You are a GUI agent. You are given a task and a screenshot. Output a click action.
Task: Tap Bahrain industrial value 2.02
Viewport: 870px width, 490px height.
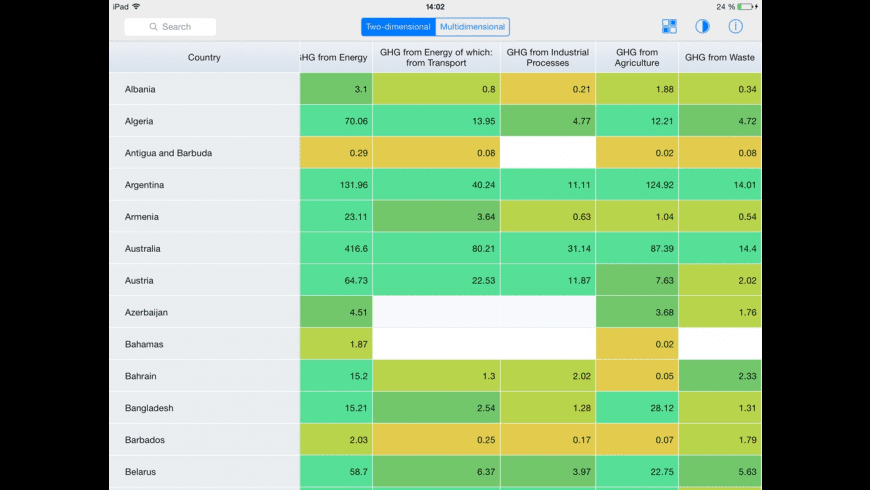coord(548,376)
